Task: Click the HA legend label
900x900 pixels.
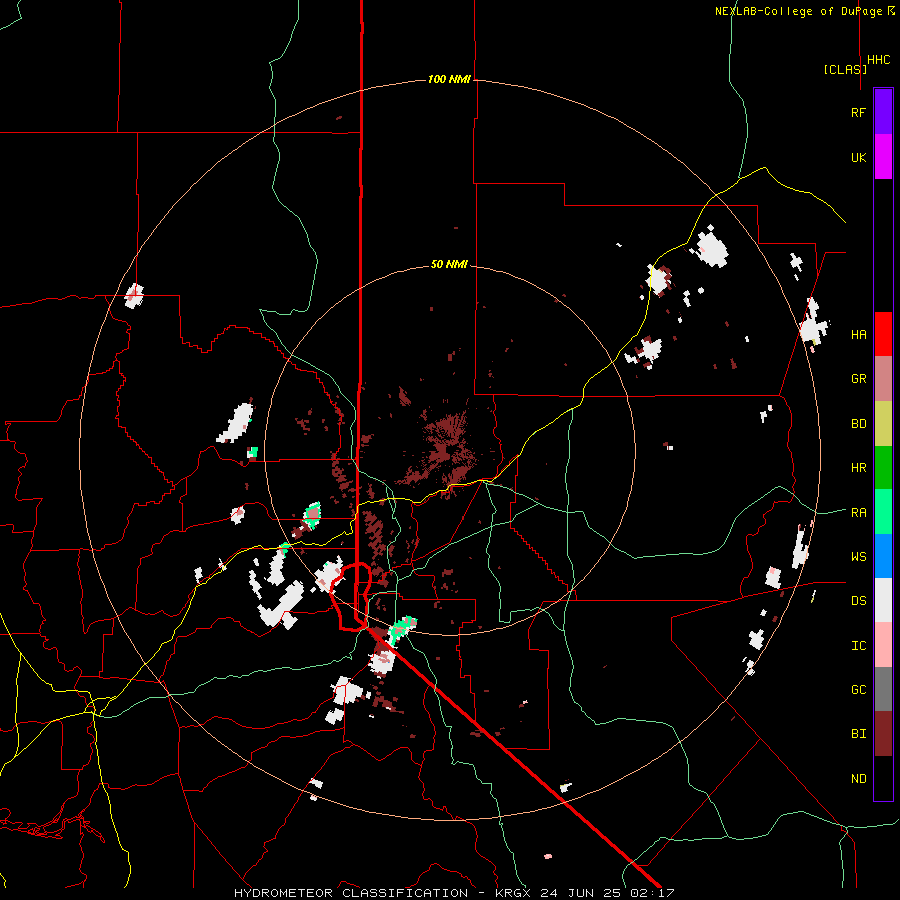Action: [x=858, y=335]
